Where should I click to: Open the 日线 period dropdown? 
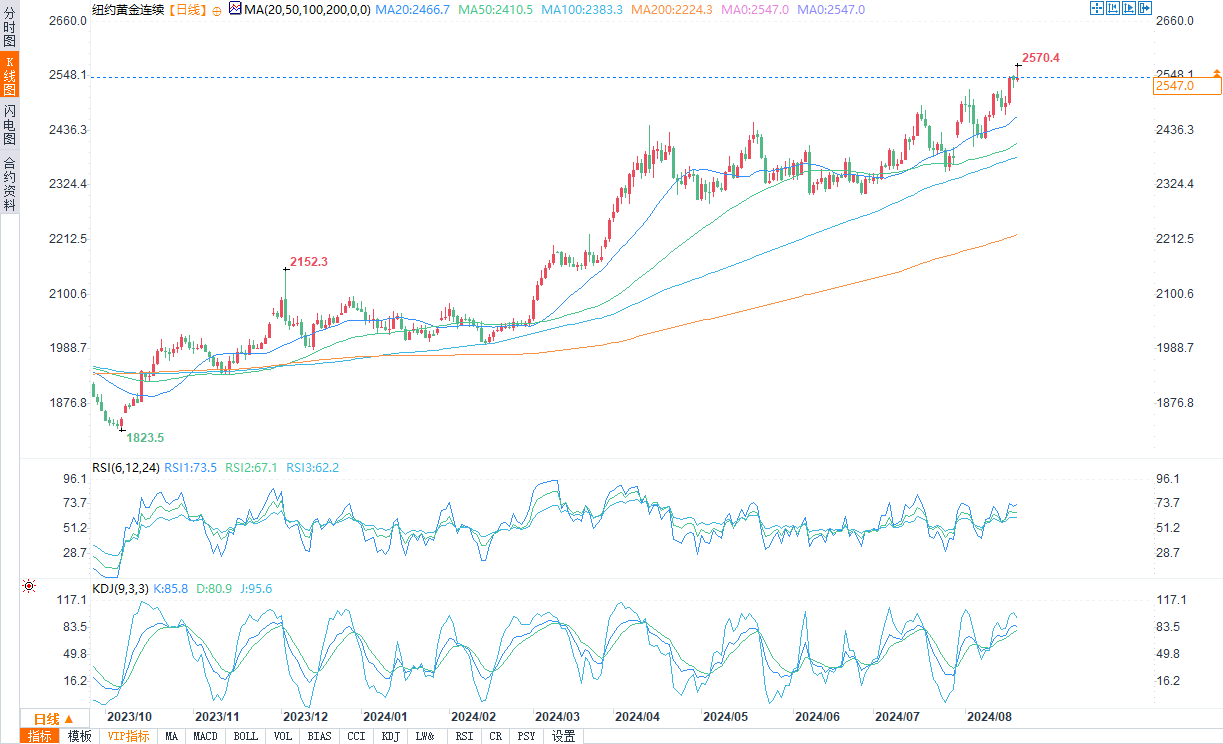53,719
